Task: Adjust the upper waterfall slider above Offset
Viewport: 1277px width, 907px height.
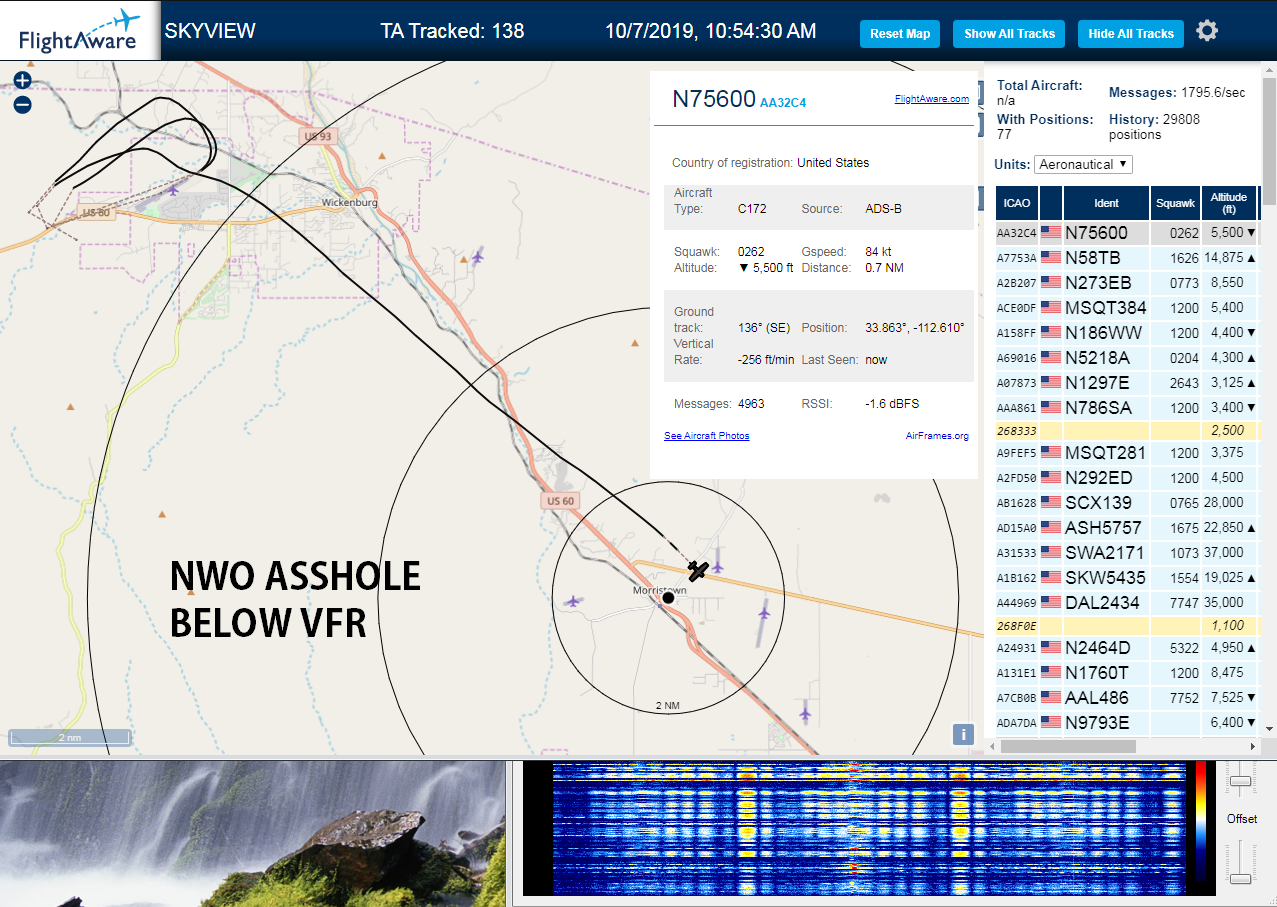Action: [x=1241, y=780]
